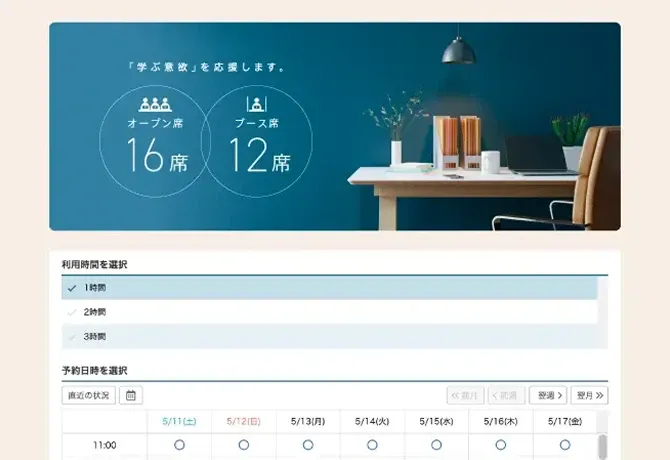Click the 利用時間を選択 heading
Image resolution: width=670 pixels, height=460 pixels.
tap(94, 264)
